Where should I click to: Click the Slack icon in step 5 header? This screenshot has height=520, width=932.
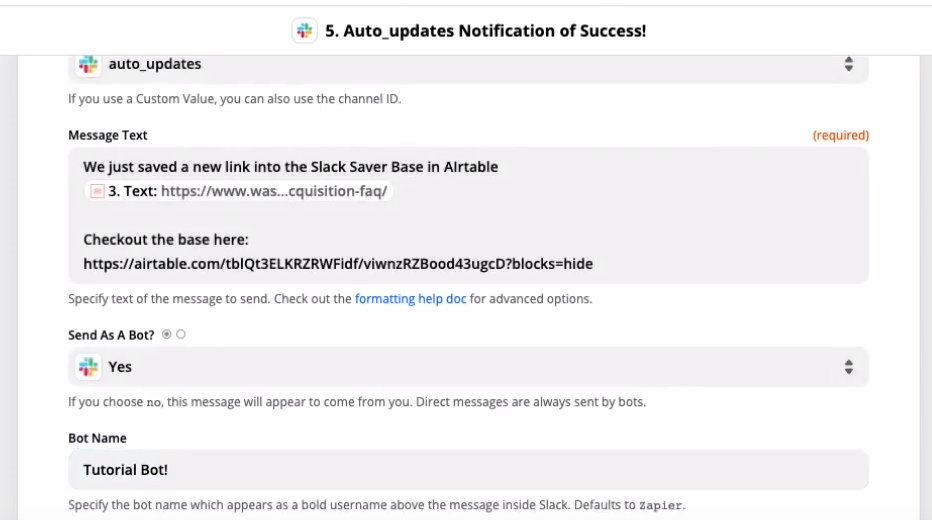tap(304, 30)
